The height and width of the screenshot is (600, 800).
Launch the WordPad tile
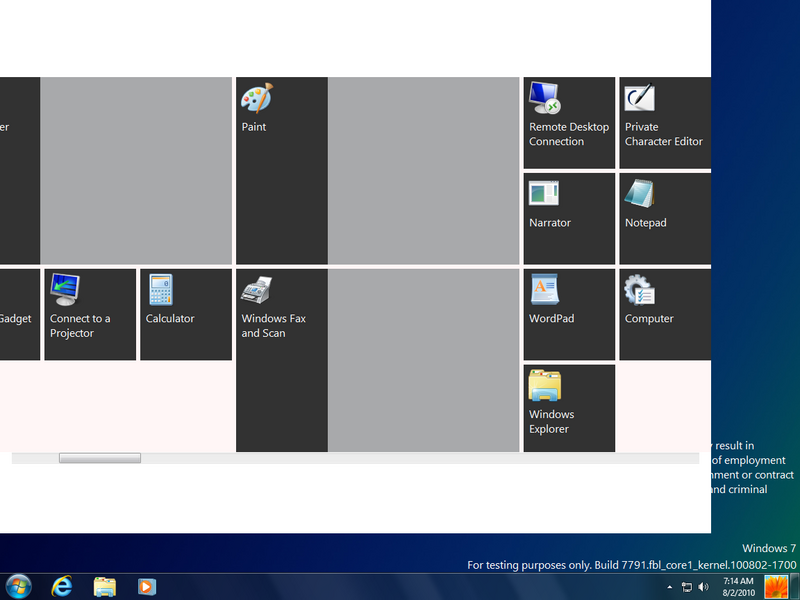(x=569, y=314)
